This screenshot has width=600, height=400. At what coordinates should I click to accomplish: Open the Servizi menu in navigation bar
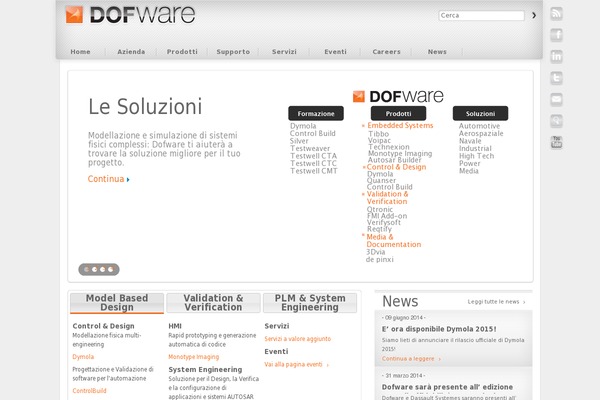point(284,52)
